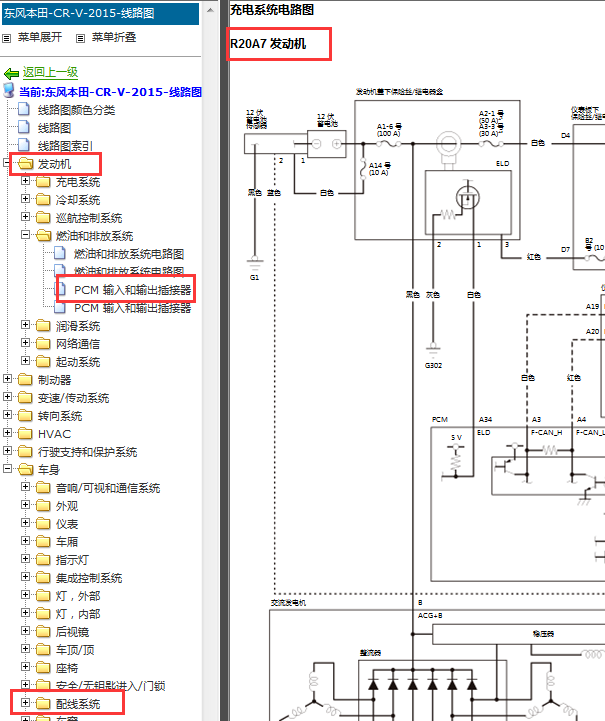
Task: Click the 车身 open folder icon
Action: (25, 469)
